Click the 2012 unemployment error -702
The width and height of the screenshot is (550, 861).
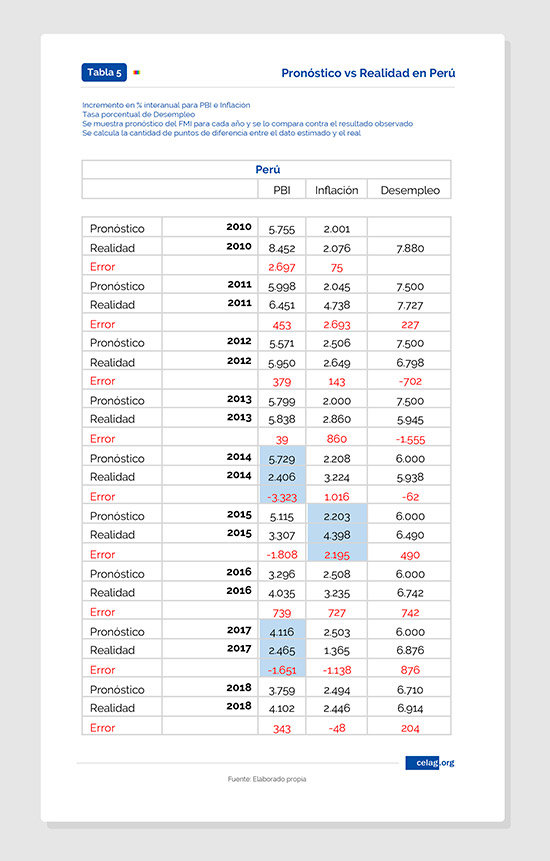(410, 381)
